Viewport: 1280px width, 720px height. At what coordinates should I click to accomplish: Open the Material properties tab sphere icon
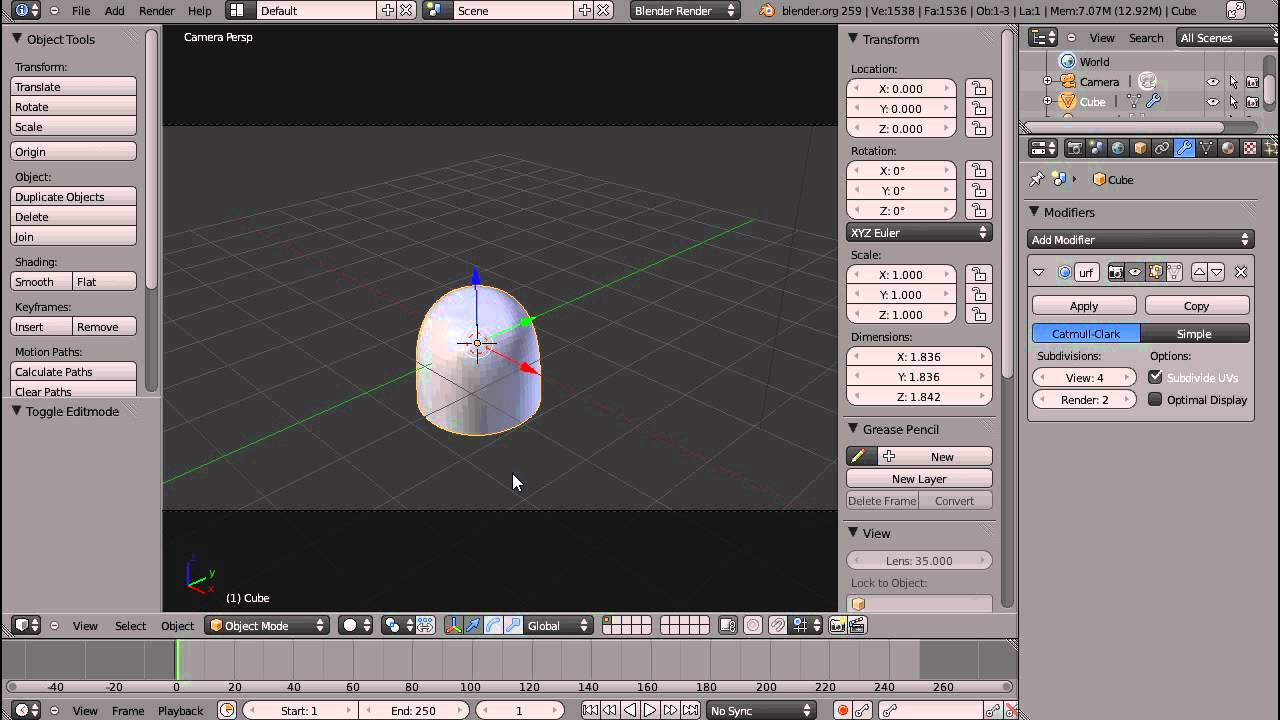point(1228,148)
